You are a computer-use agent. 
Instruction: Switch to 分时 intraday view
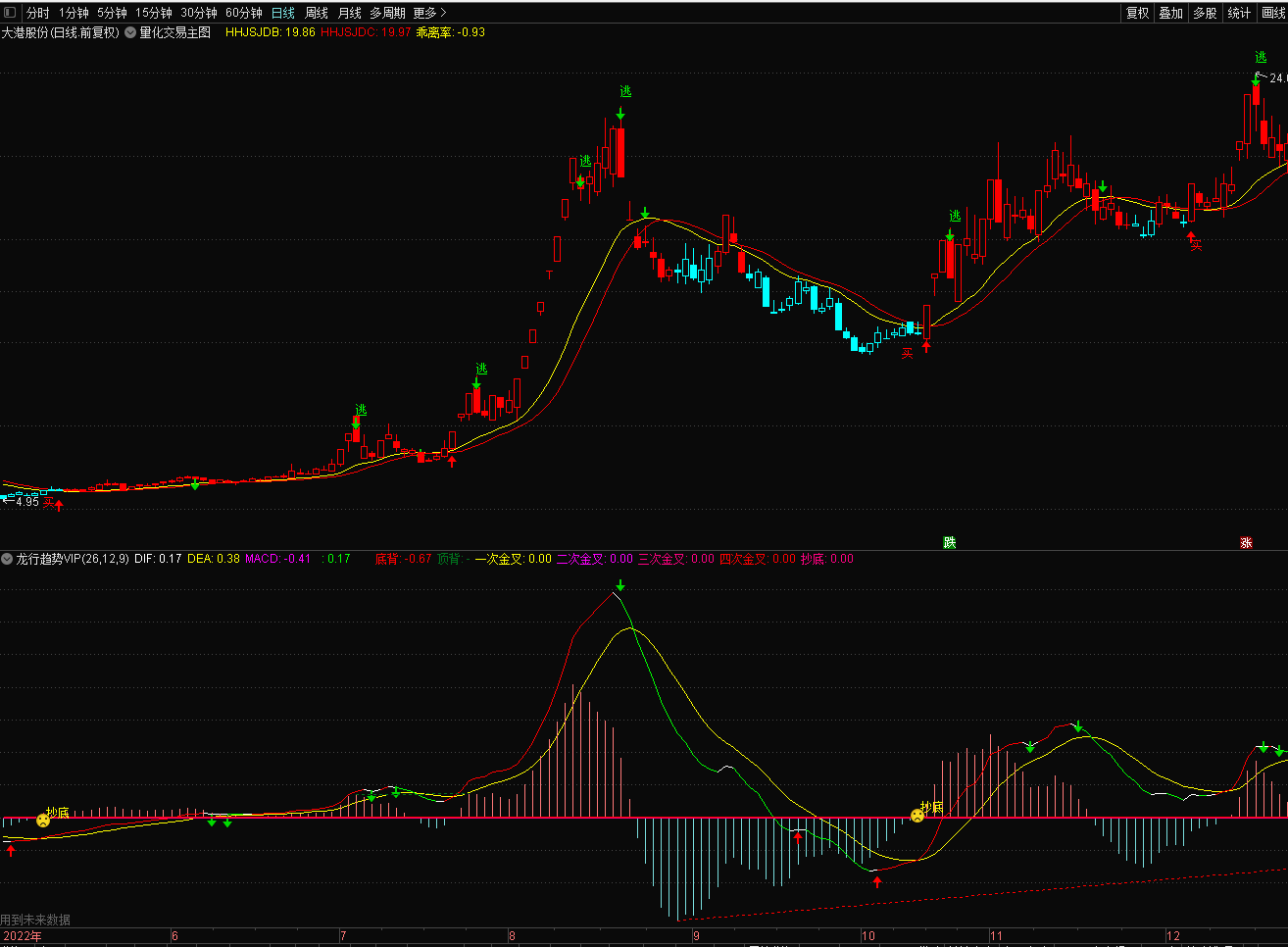coord(38,13)
